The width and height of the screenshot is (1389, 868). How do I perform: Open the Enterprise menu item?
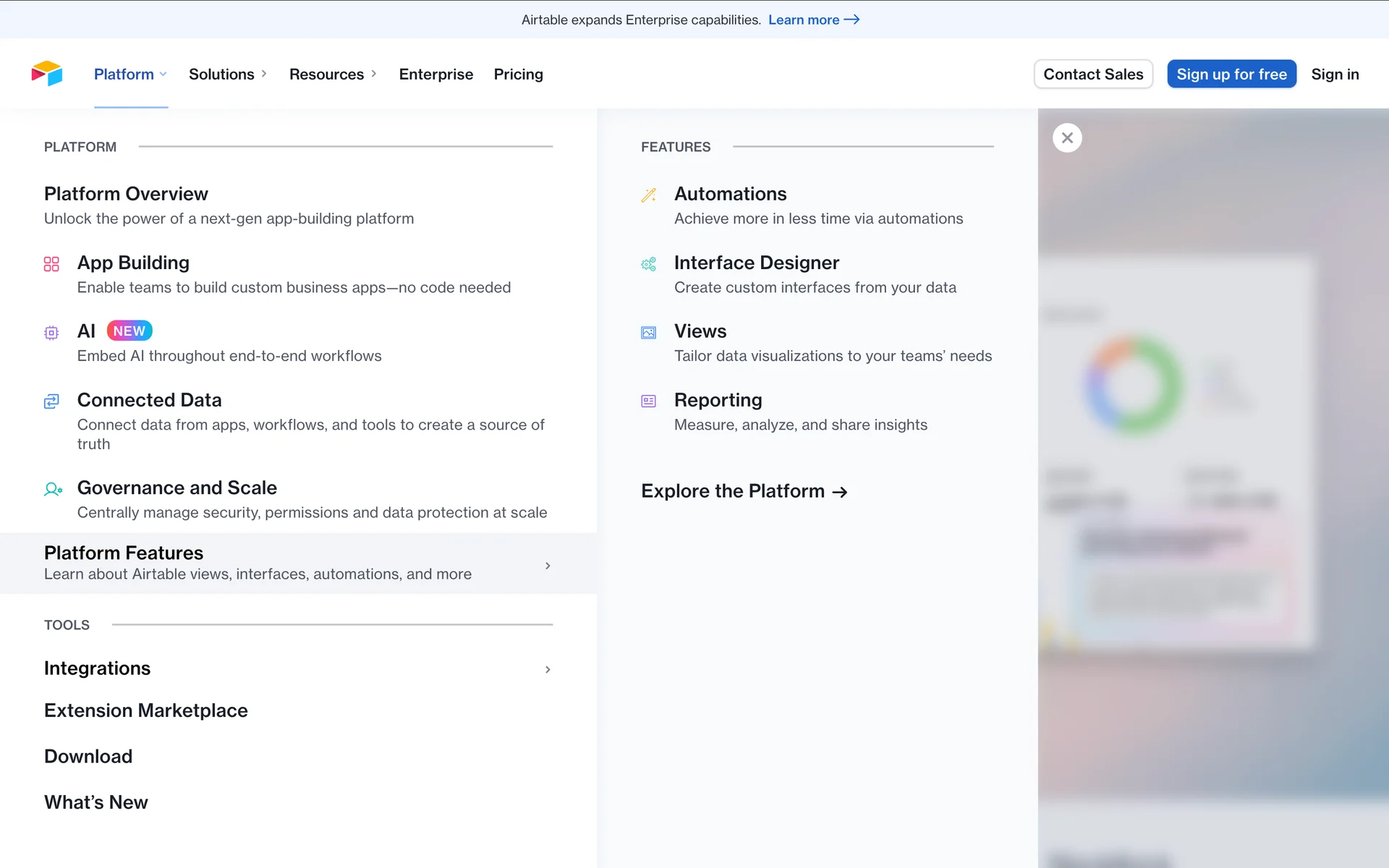(x=436, y=74)
